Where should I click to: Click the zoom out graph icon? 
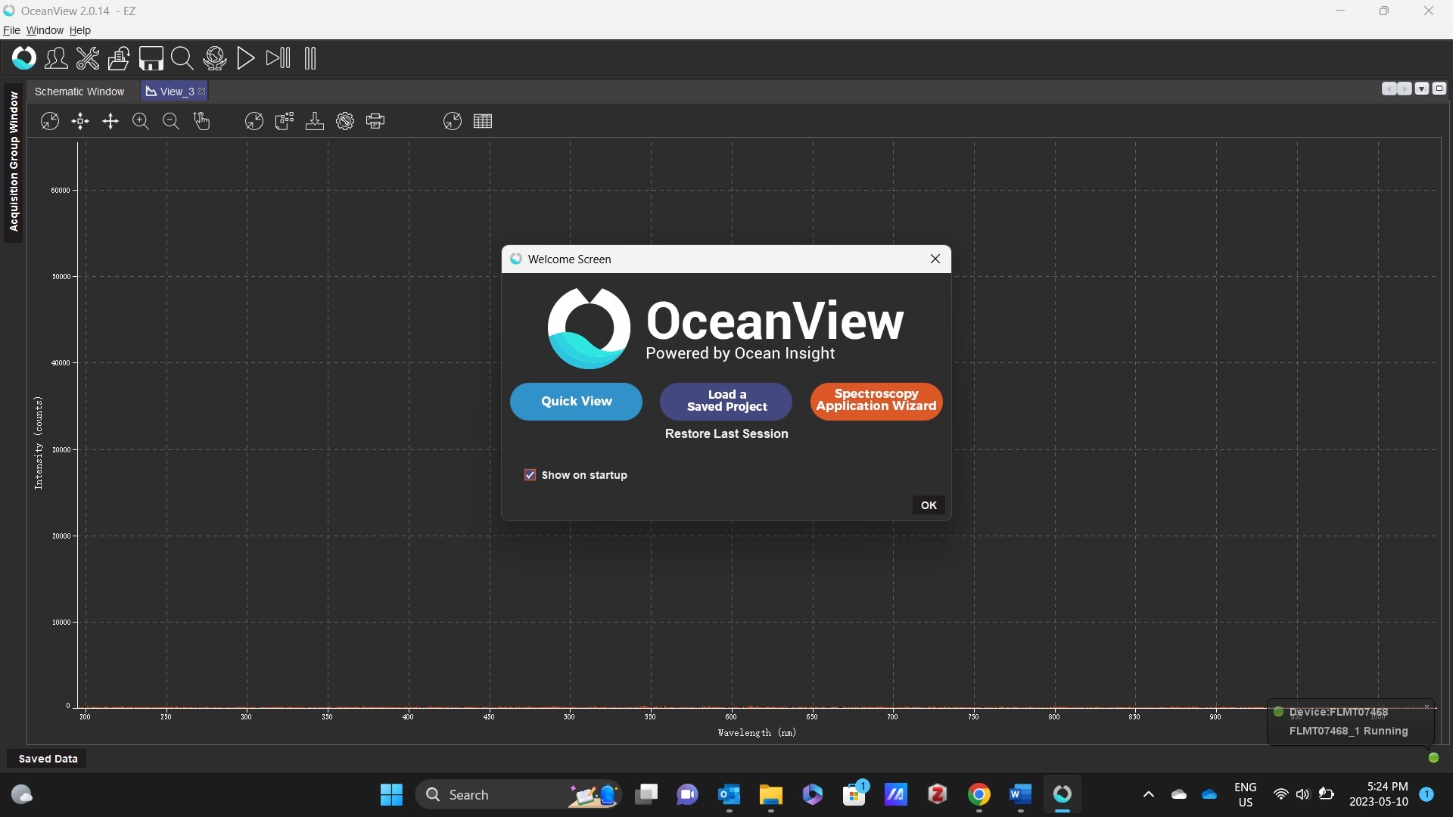[x=171, y=121]
